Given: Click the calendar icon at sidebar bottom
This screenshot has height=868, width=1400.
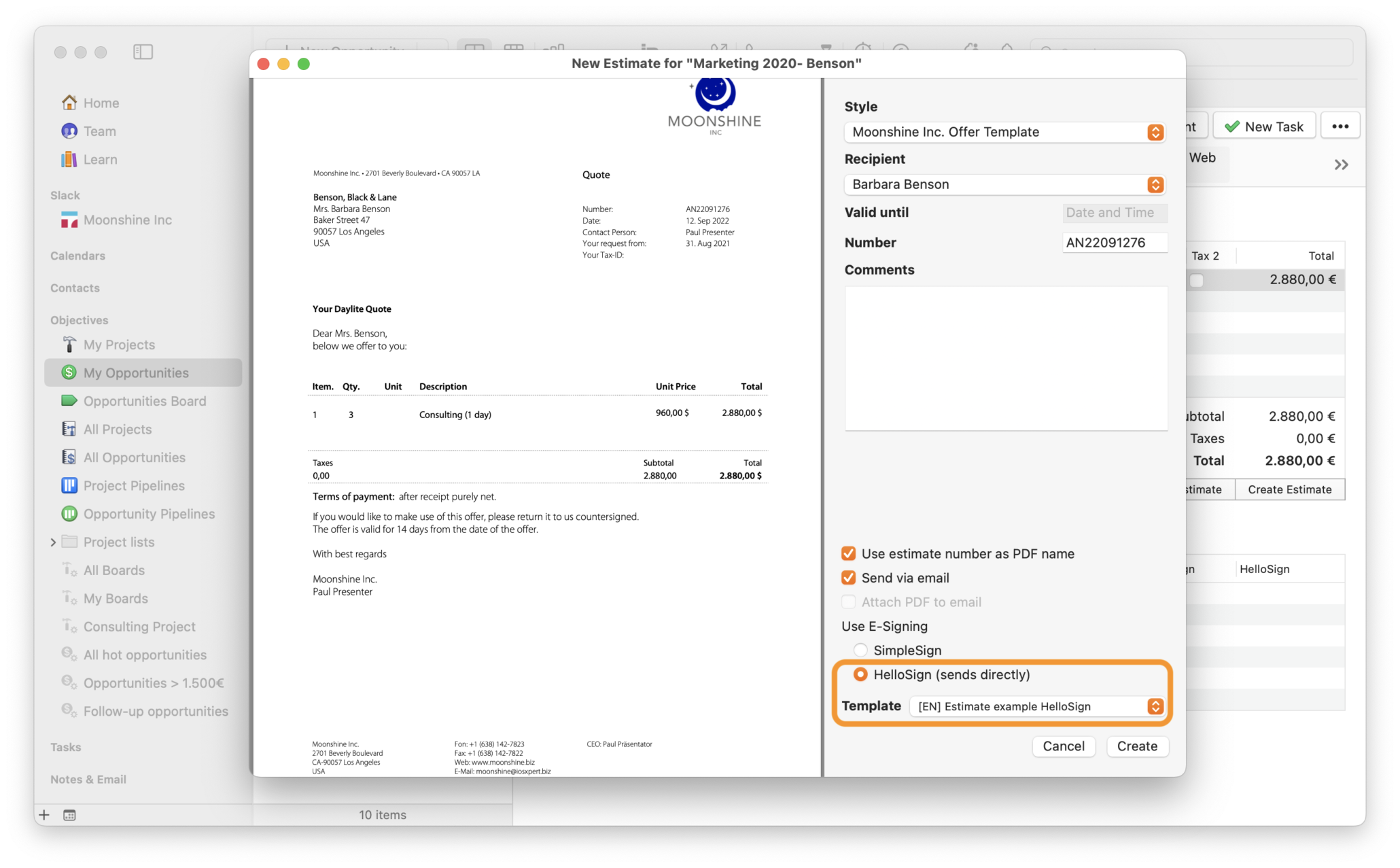Looking at the screenshot, I should [x=69, y=815].
